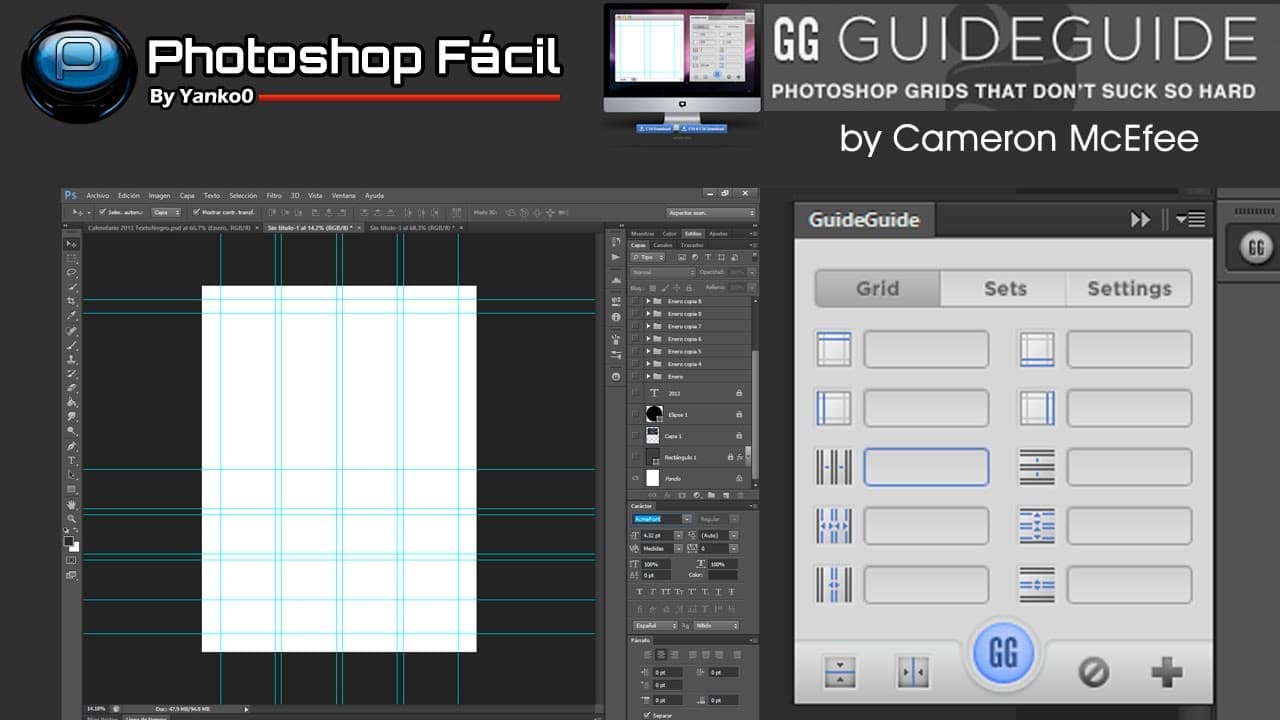Click the number of columns input field
Viewport: 1280px width, 720px height.
[926, 467]
